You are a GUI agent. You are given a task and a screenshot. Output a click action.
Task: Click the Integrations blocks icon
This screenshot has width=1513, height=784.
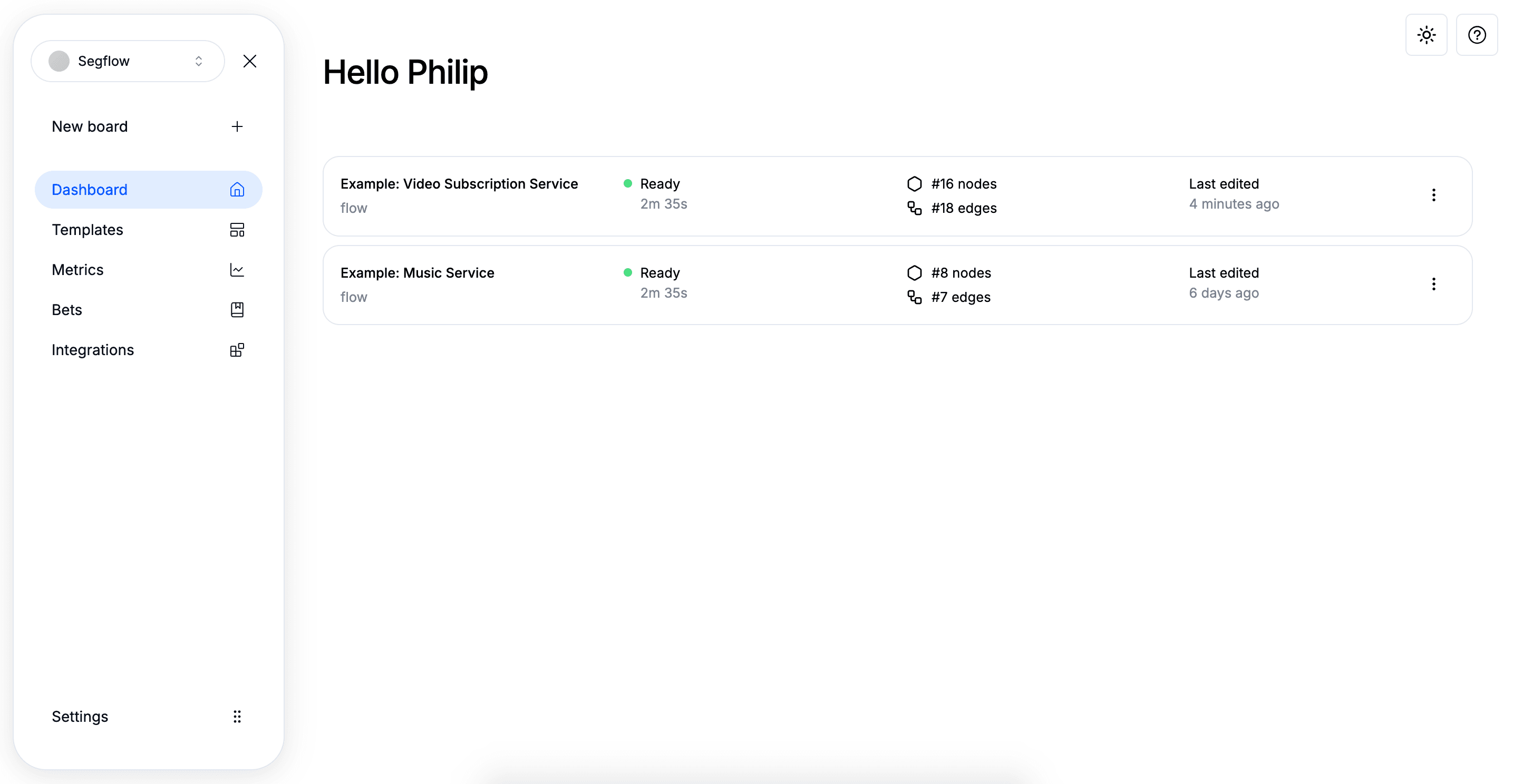point(237,350)
